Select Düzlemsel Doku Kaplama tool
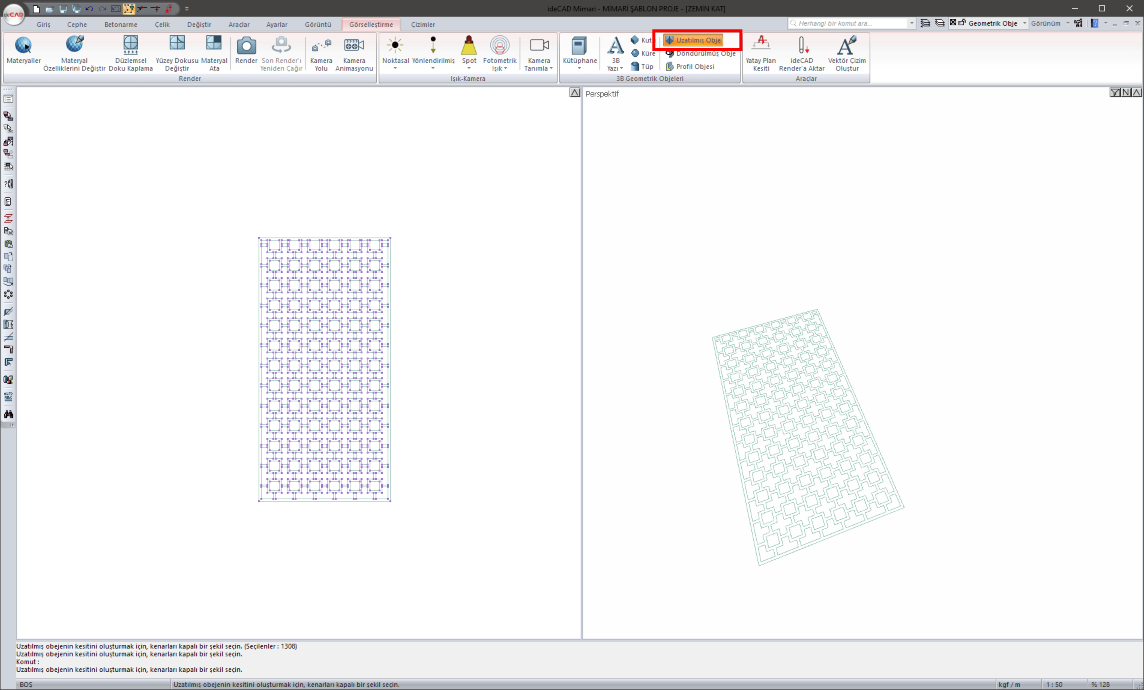Screen dimensions: 1144x690 [x=130, y=51]
